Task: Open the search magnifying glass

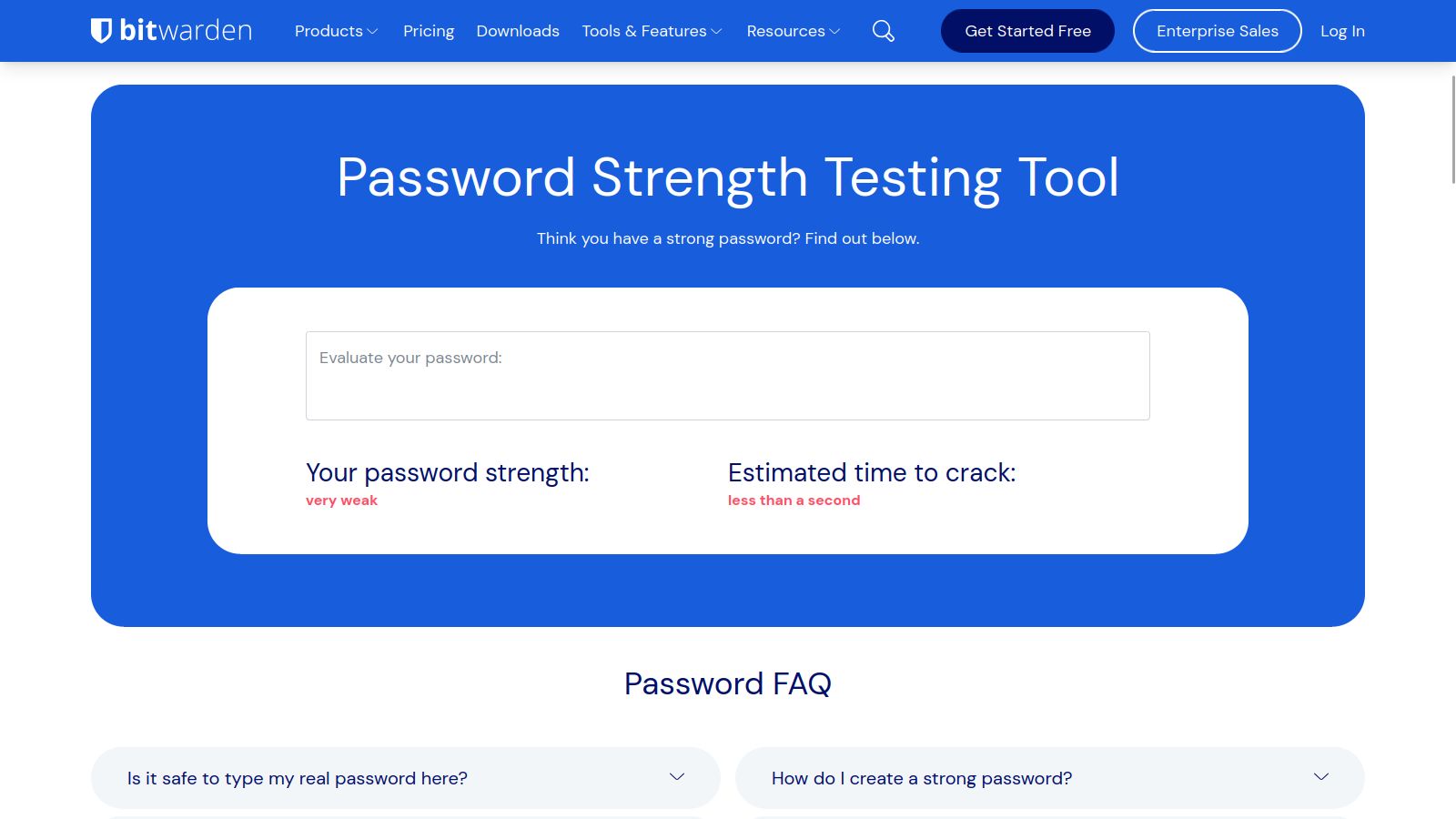Action: point(883,30)
